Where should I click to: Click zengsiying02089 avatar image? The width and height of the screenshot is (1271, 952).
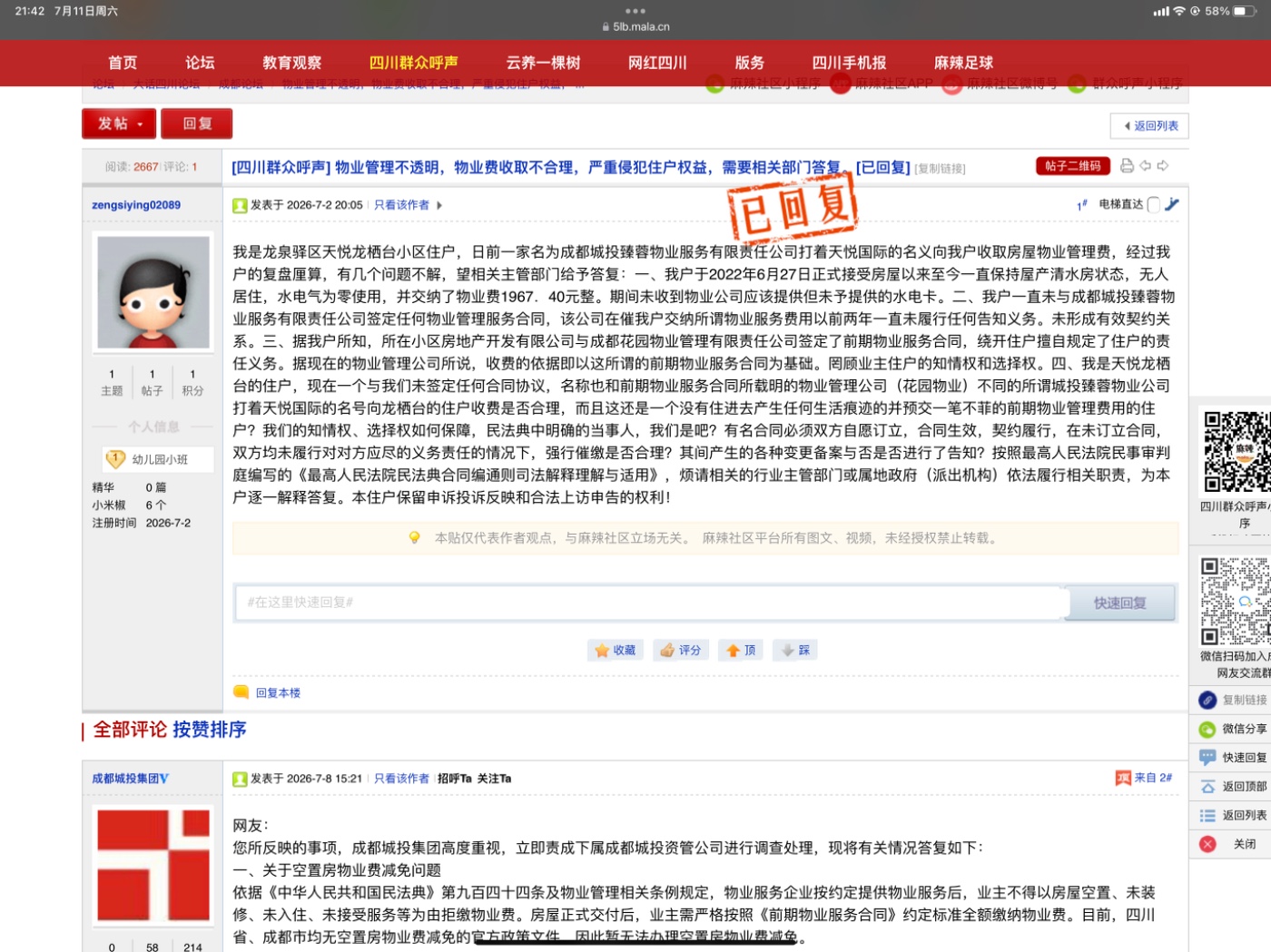[x=153, y=292]
